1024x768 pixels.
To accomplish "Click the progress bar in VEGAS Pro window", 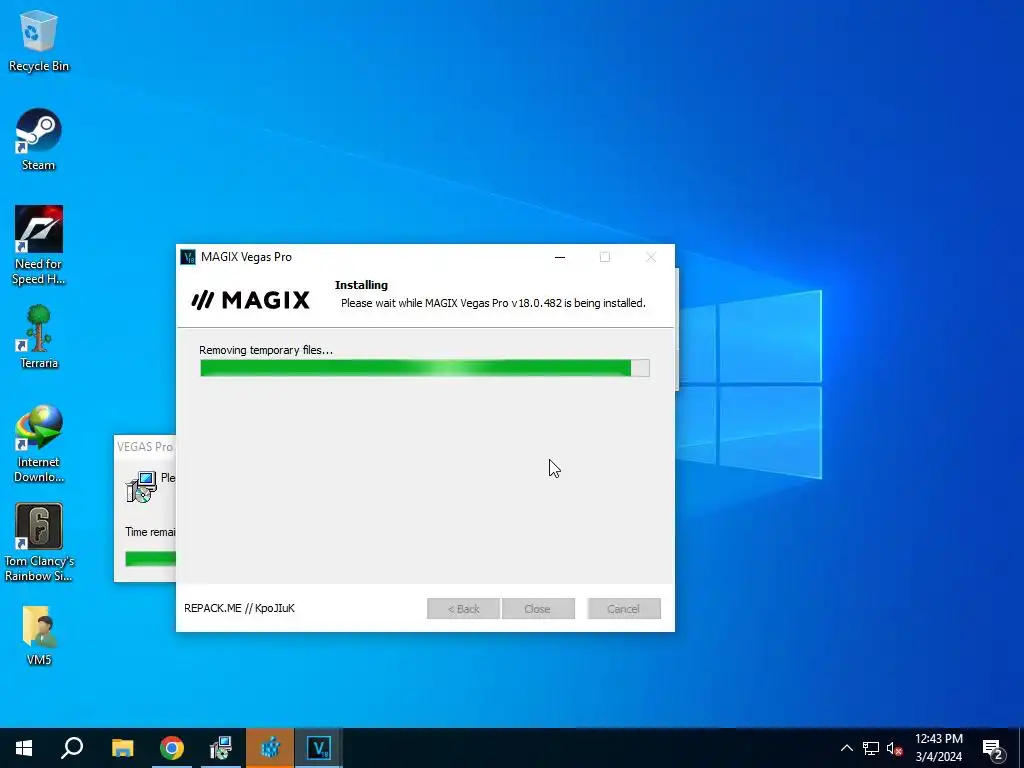I will click(151, 558).
